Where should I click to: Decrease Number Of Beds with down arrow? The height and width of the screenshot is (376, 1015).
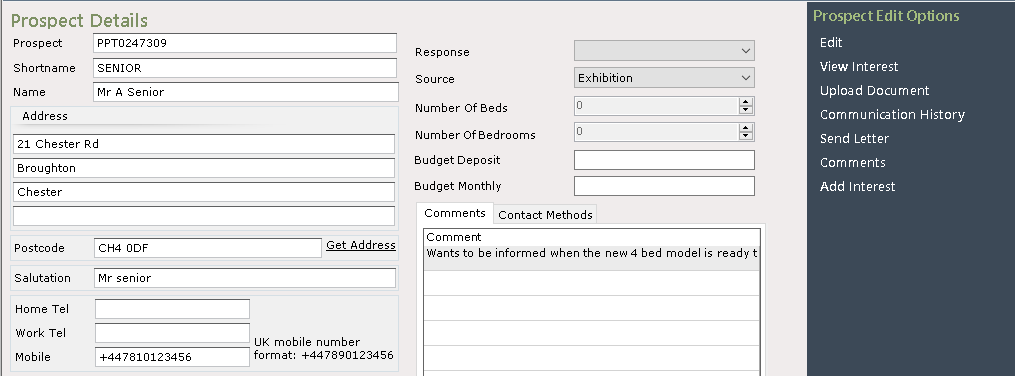coord(746,109)
